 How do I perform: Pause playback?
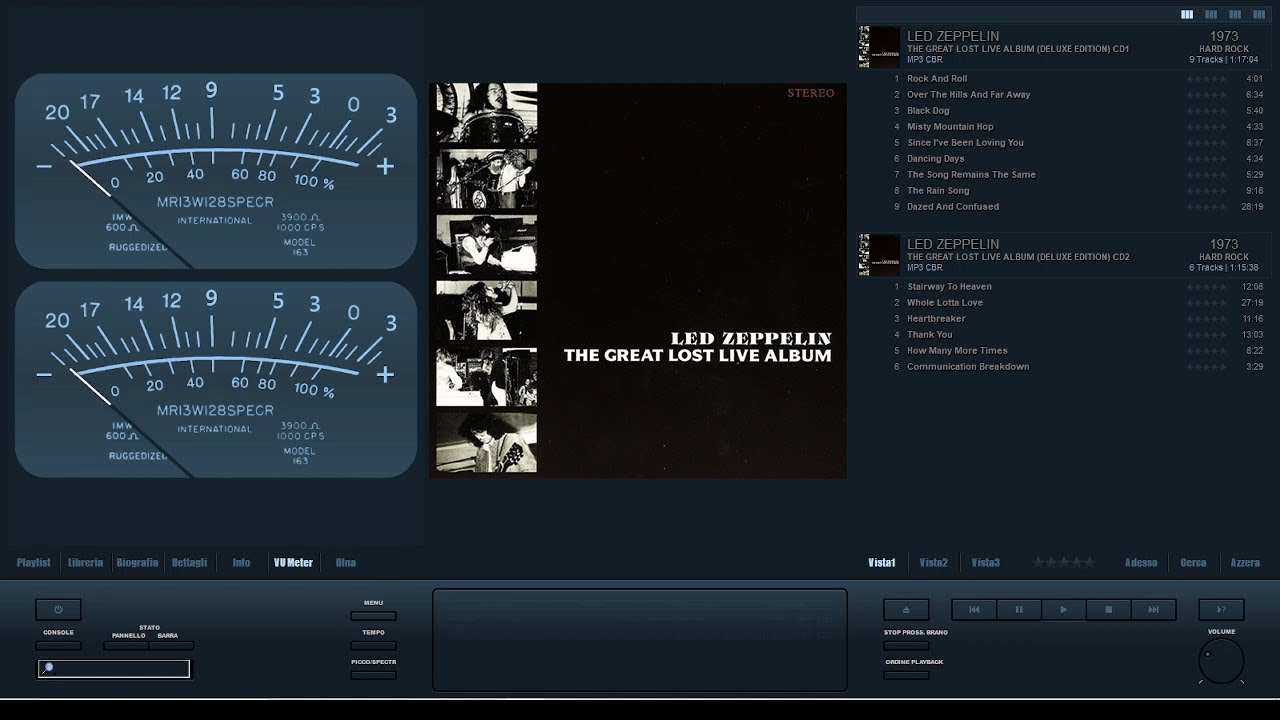click(x=1019, y=609)
